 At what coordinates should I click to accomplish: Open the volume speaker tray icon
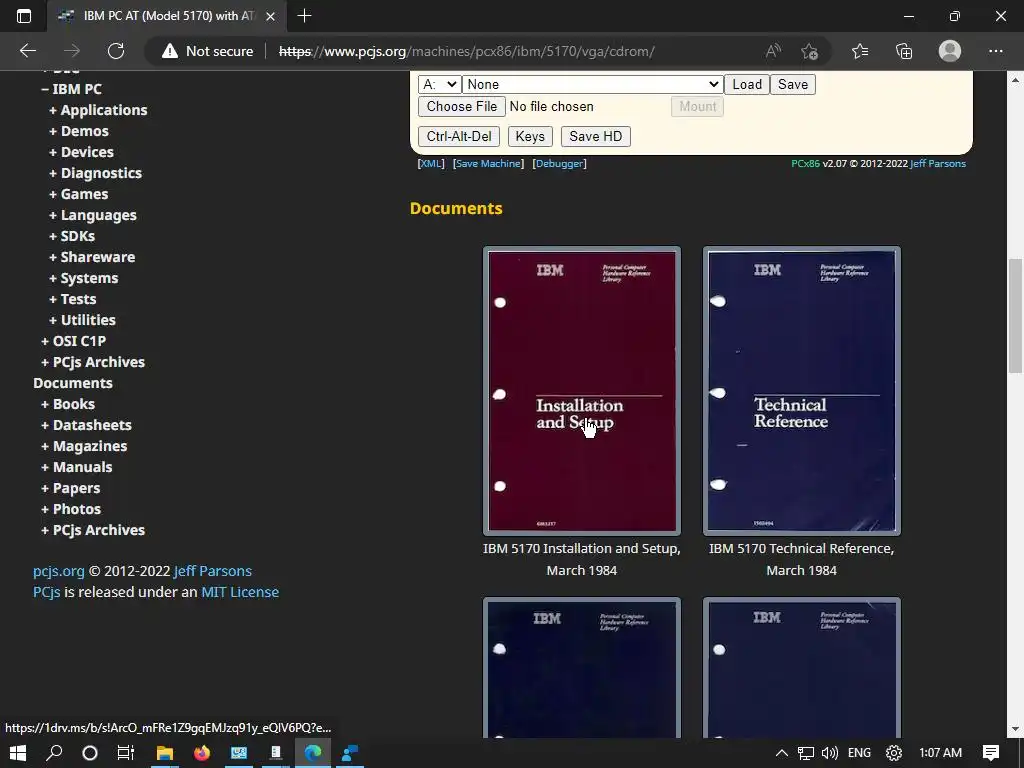click(830, 753)
